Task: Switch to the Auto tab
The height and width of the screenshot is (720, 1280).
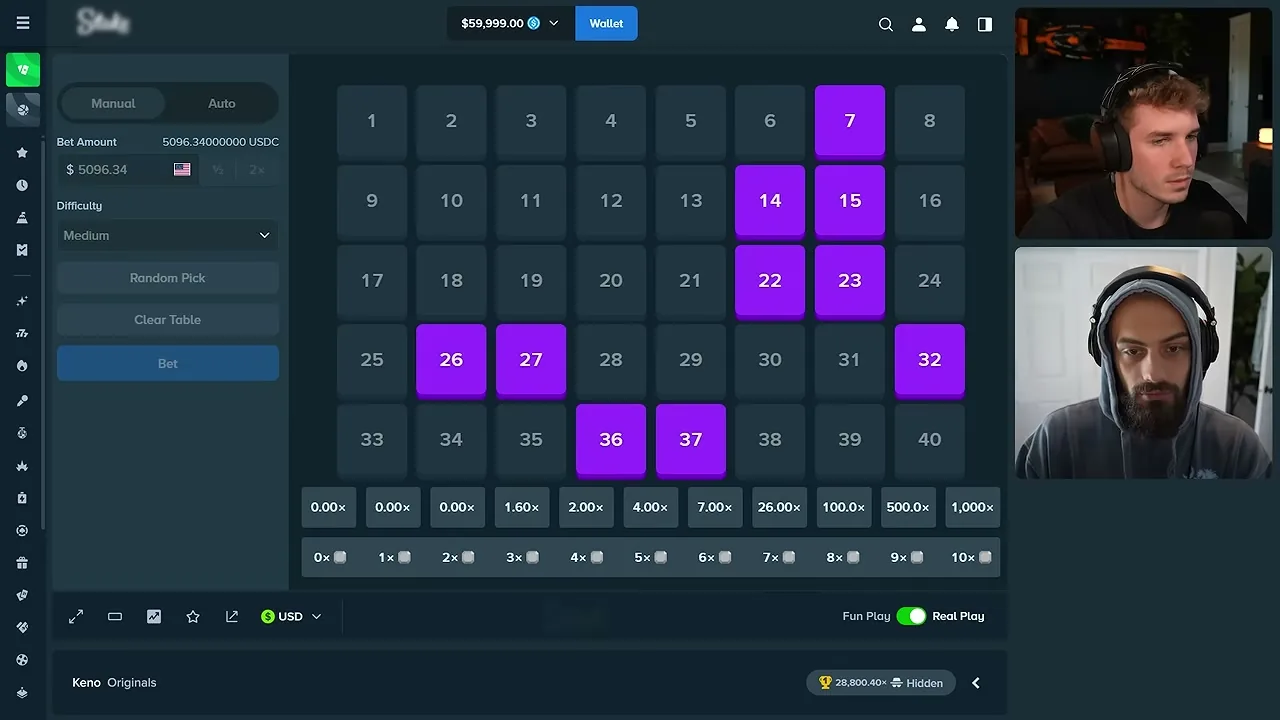Action: coord(222,103)
